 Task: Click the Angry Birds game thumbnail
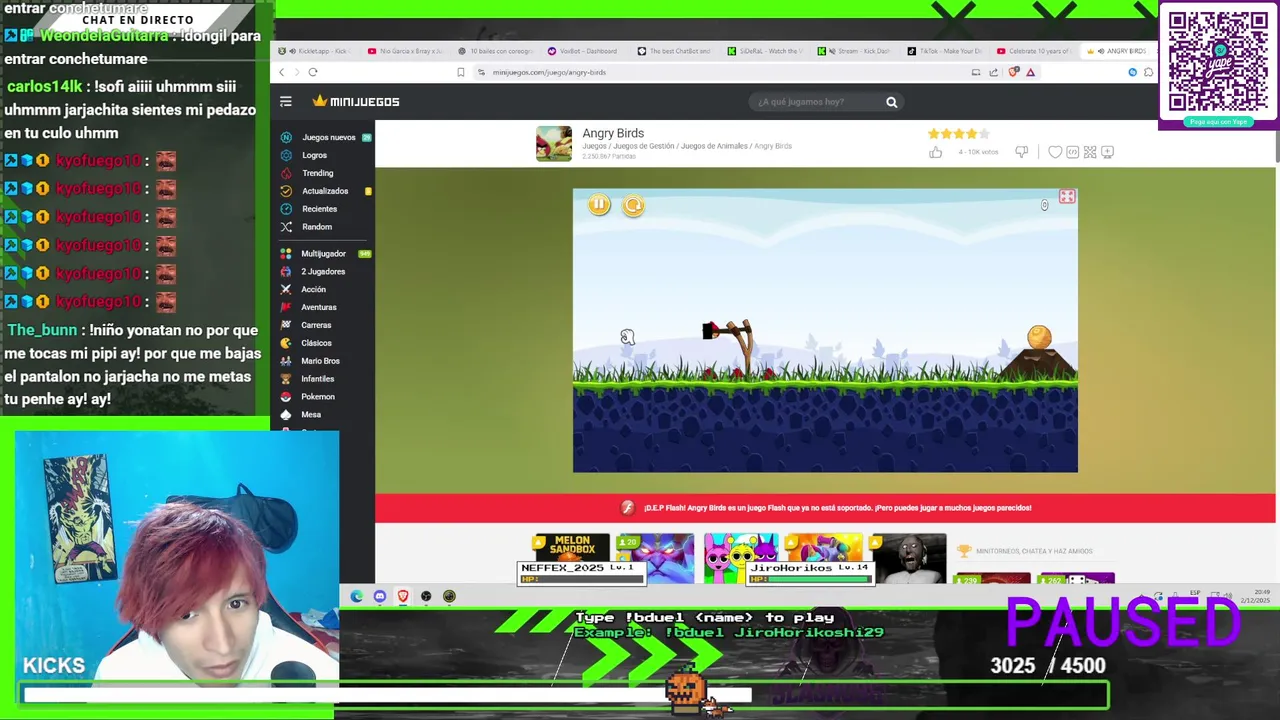tap(554, 143)
